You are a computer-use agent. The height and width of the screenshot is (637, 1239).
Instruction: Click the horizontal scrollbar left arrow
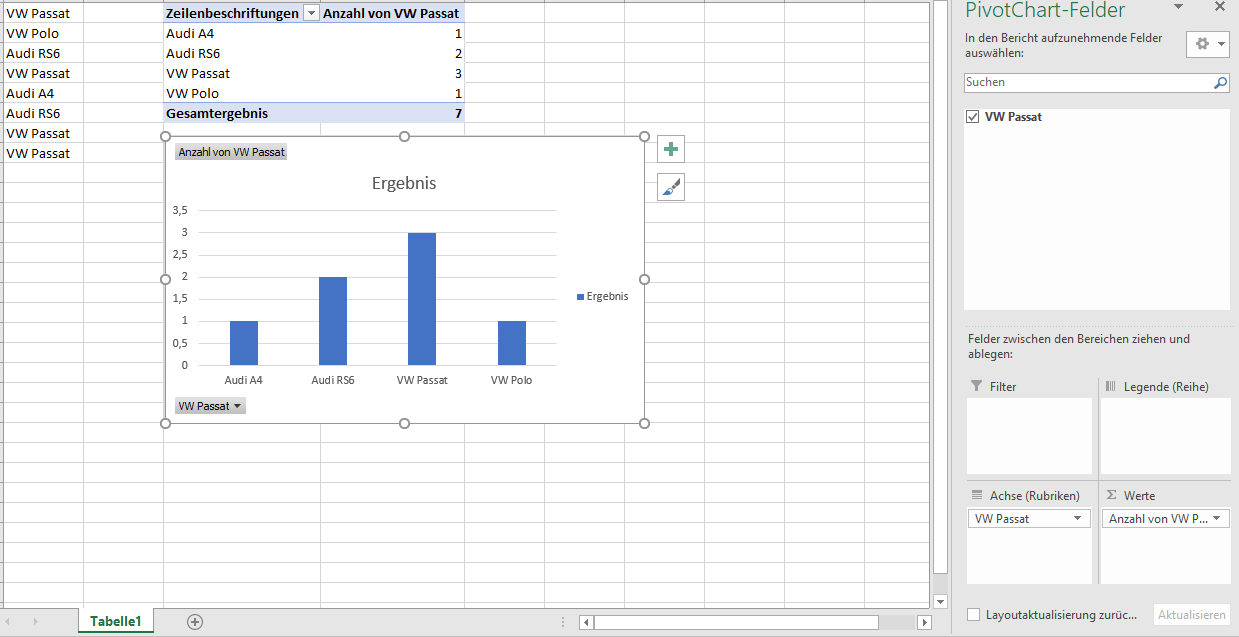click(x=586, y=622)
